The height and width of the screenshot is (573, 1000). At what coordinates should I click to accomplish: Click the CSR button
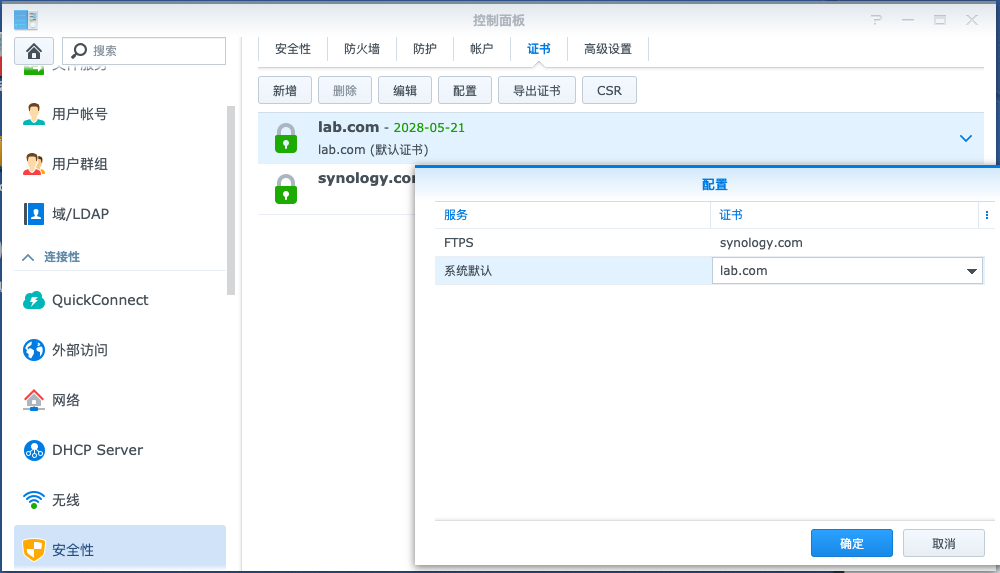click(x=609, y=91)
